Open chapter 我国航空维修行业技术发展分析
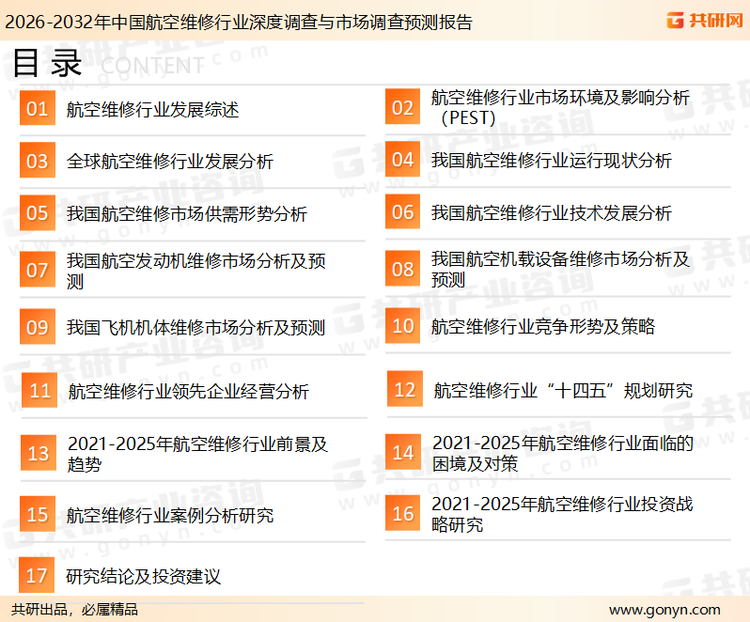This screenshot has width=750, height=622. click(551, 213)
